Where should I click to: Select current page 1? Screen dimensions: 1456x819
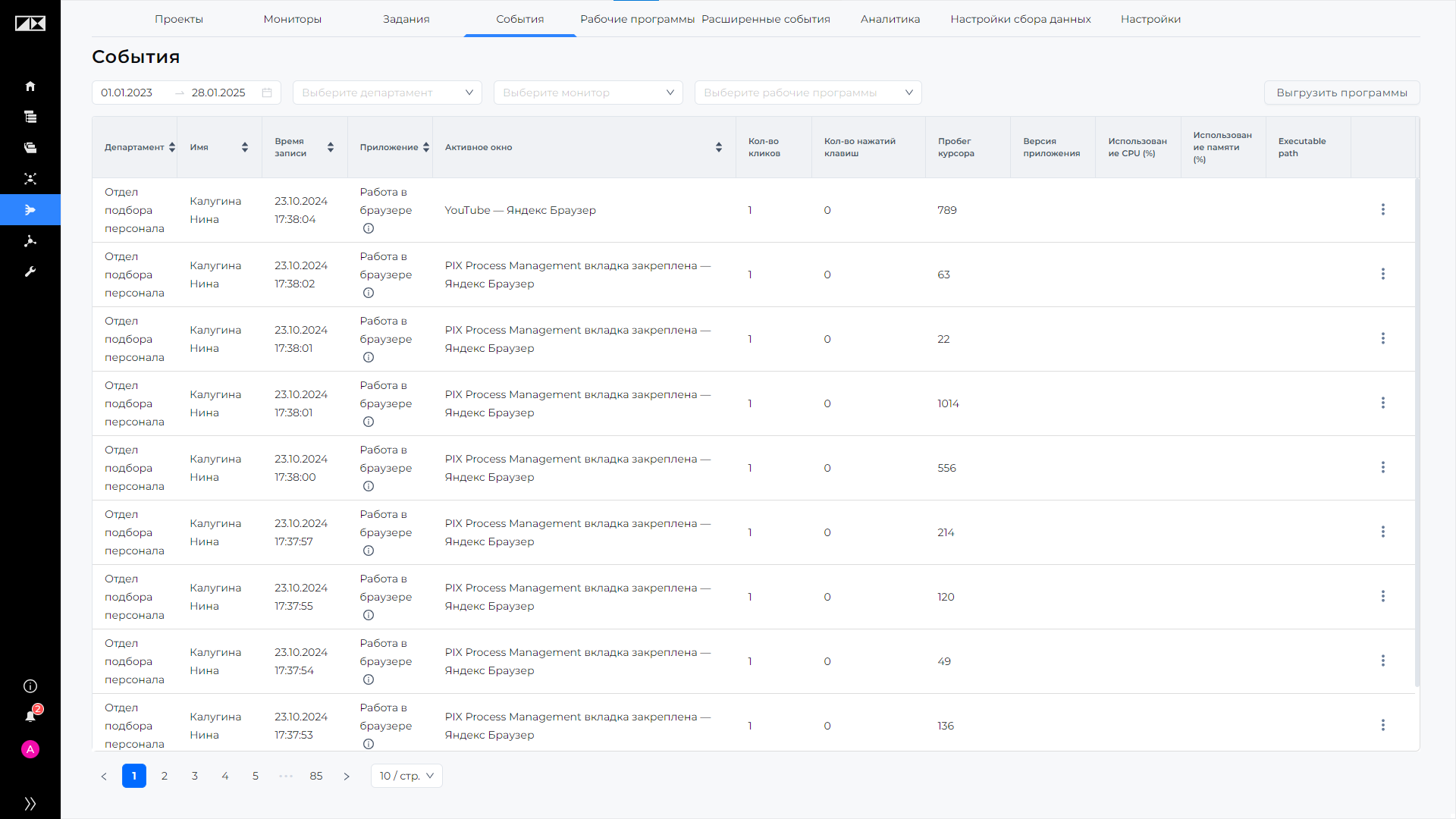[134, 776]
